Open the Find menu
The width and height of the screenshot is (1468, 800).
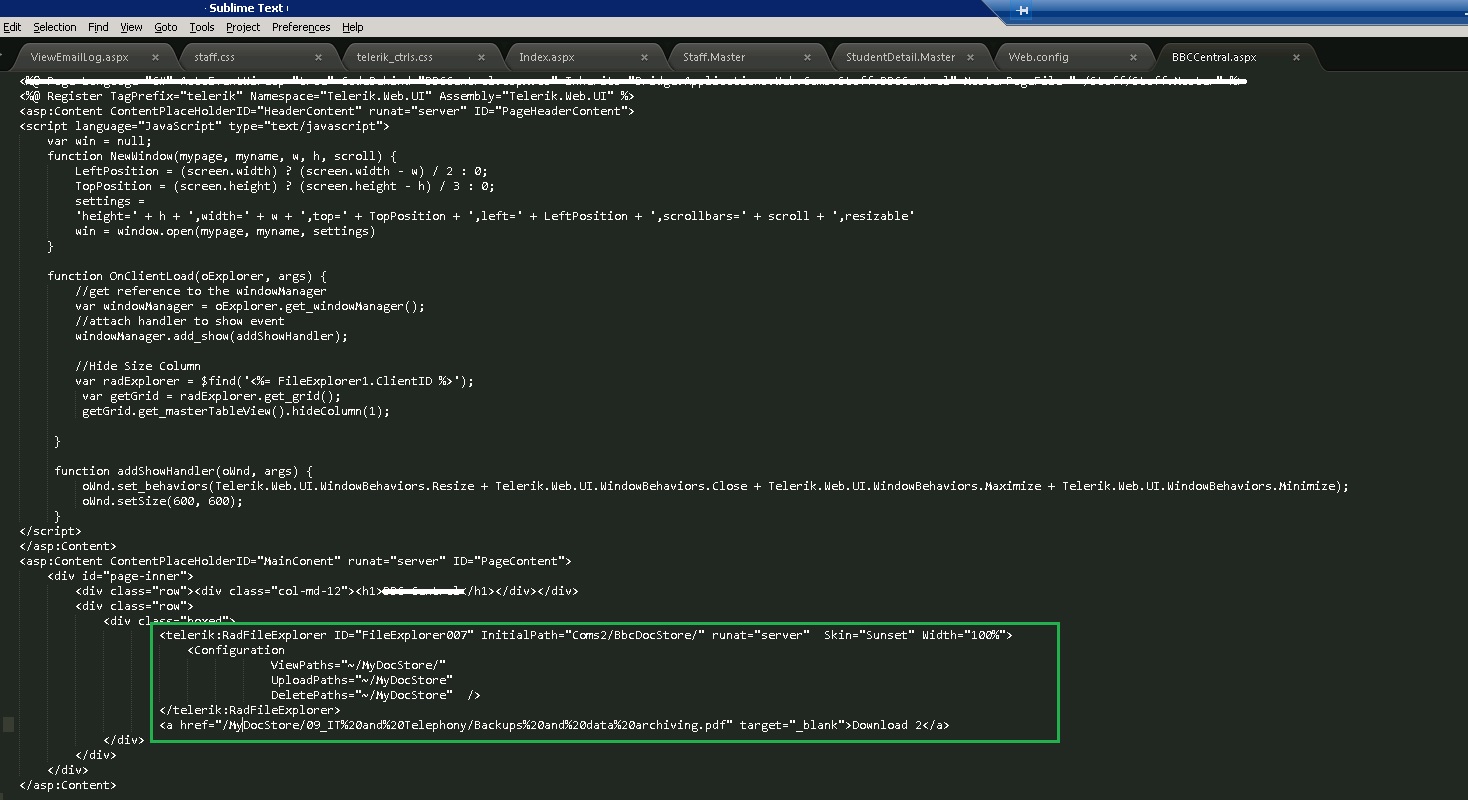click(x=98, y=27)
